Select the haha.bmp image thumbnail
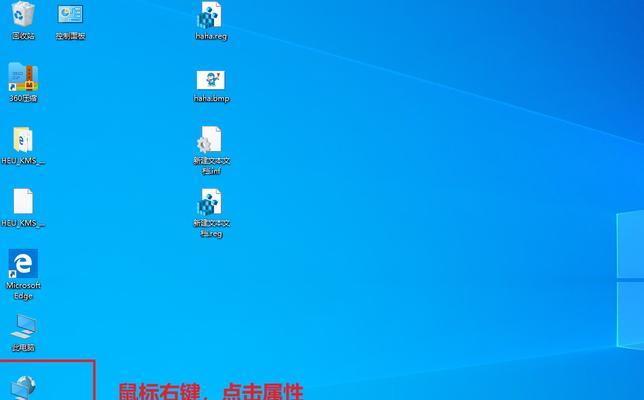The height and width of the screenshot is (400, 644). (x=210, y=79)
